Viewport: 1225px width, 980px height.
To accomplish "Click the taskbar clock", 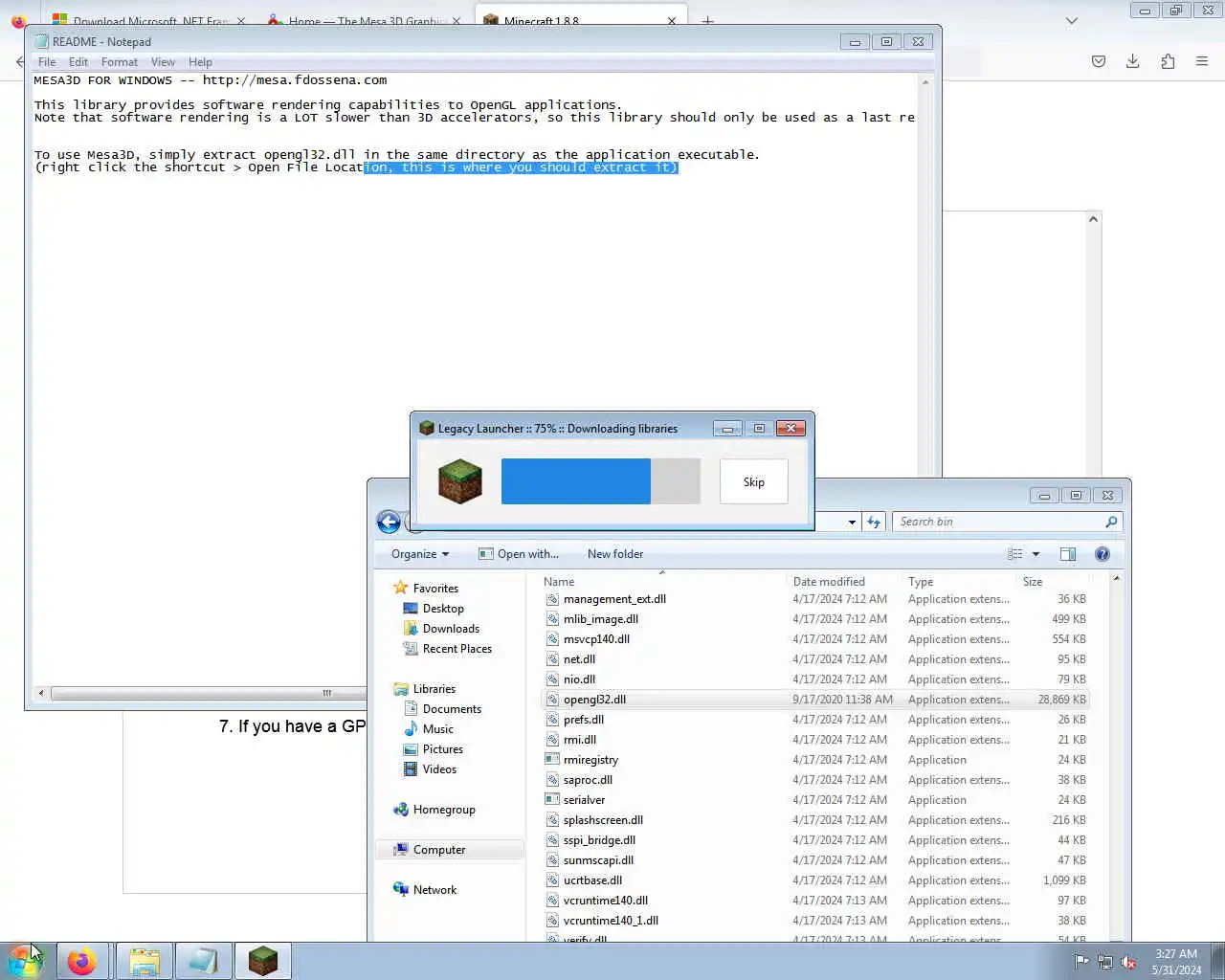I will point(1176,962).
